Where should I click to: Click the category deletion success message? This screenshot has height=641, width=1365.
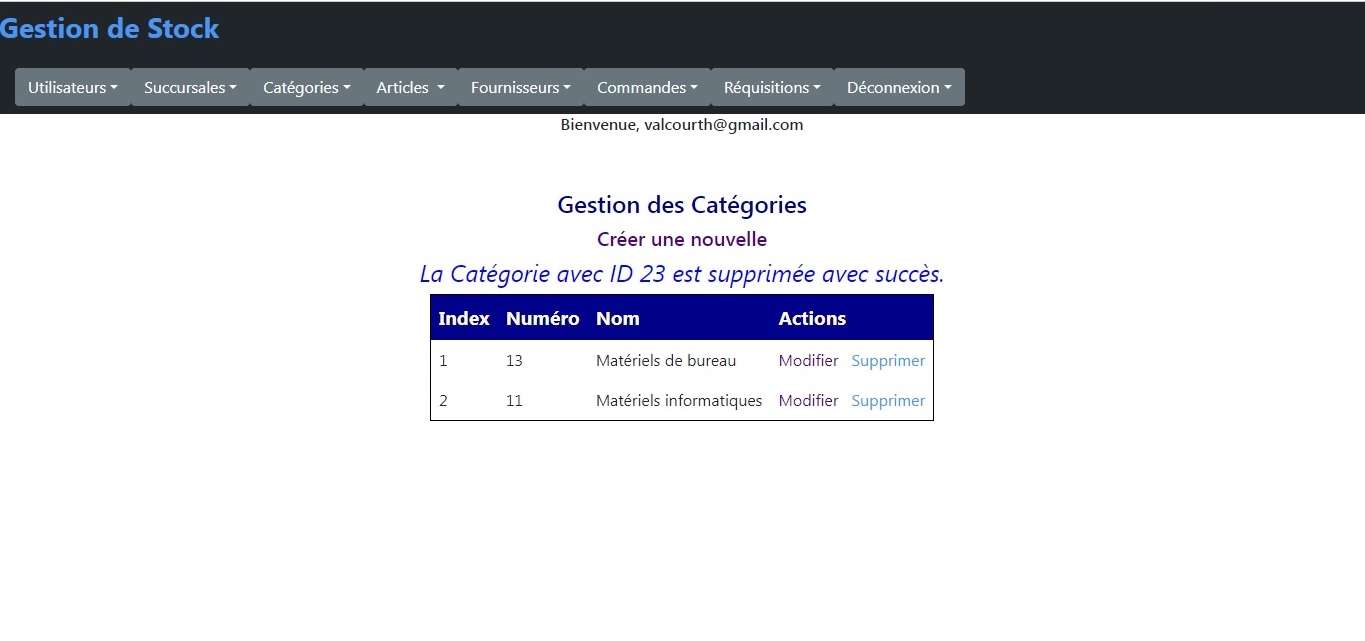pos(682,274)
